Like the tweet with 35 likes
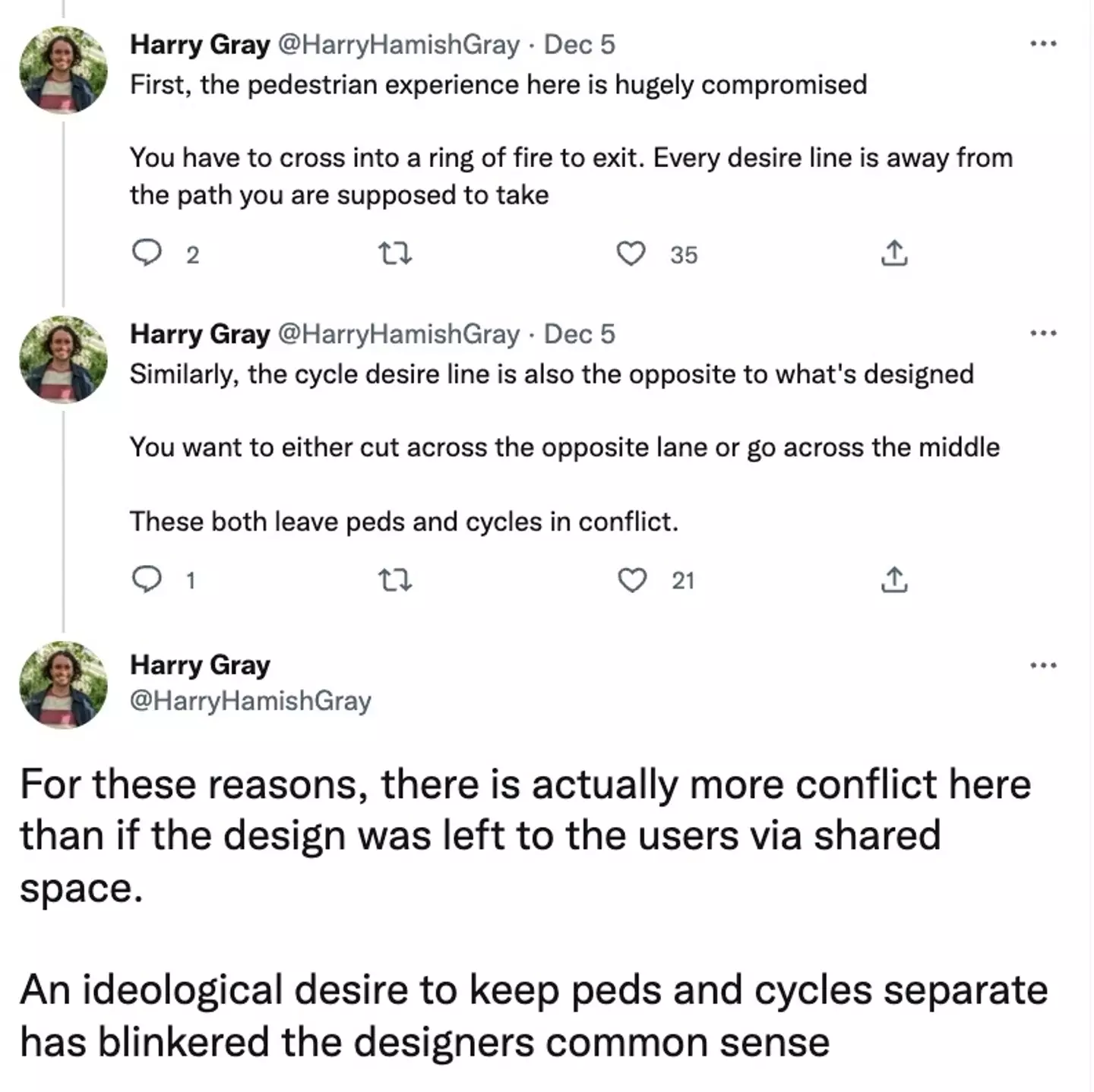 631,254
